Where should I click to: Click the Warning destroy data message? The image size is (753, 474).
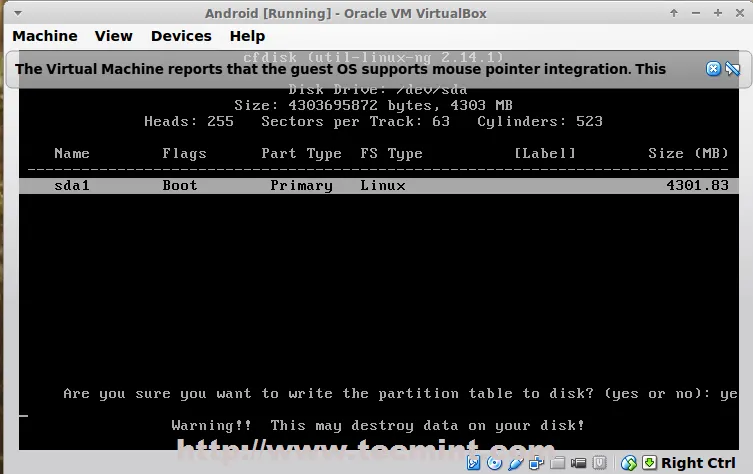(x=378, y=426)
